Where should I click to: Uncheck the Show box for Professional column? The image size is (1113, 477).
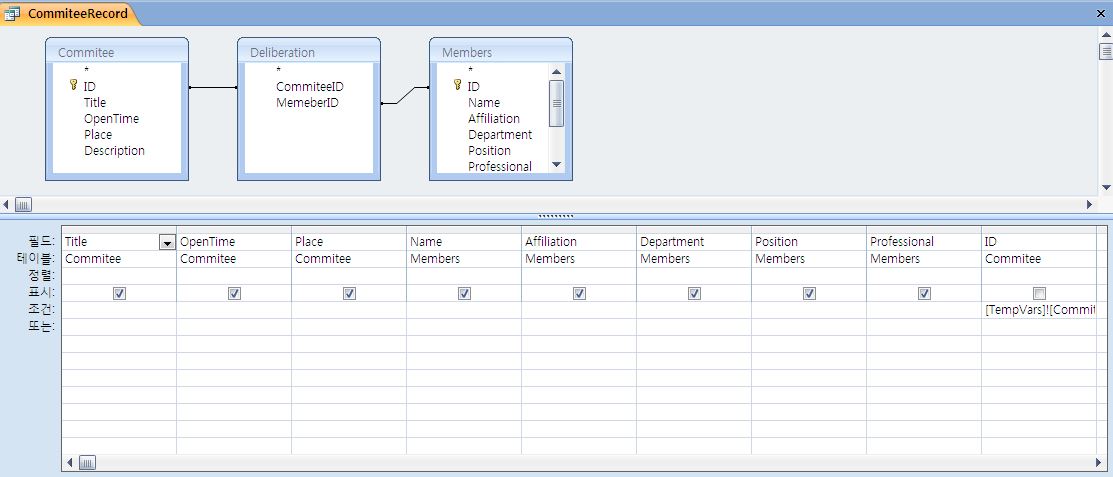click(x=924, y=293)
